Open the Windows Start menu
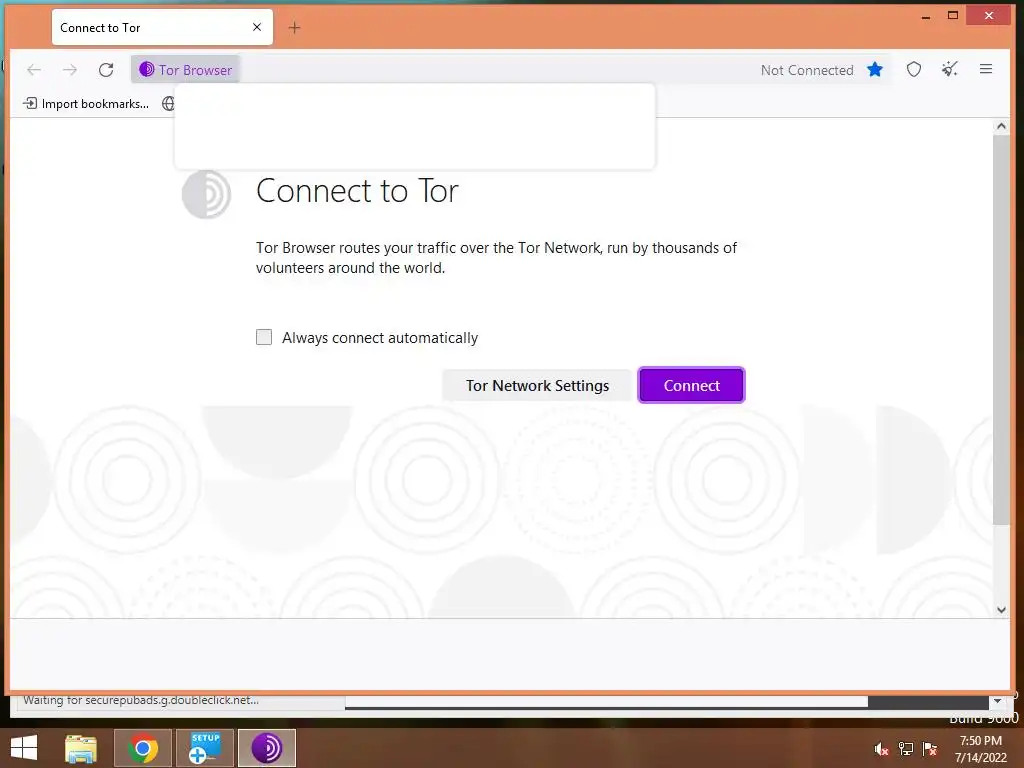The image size is (1024, 768). coord(24,748)
